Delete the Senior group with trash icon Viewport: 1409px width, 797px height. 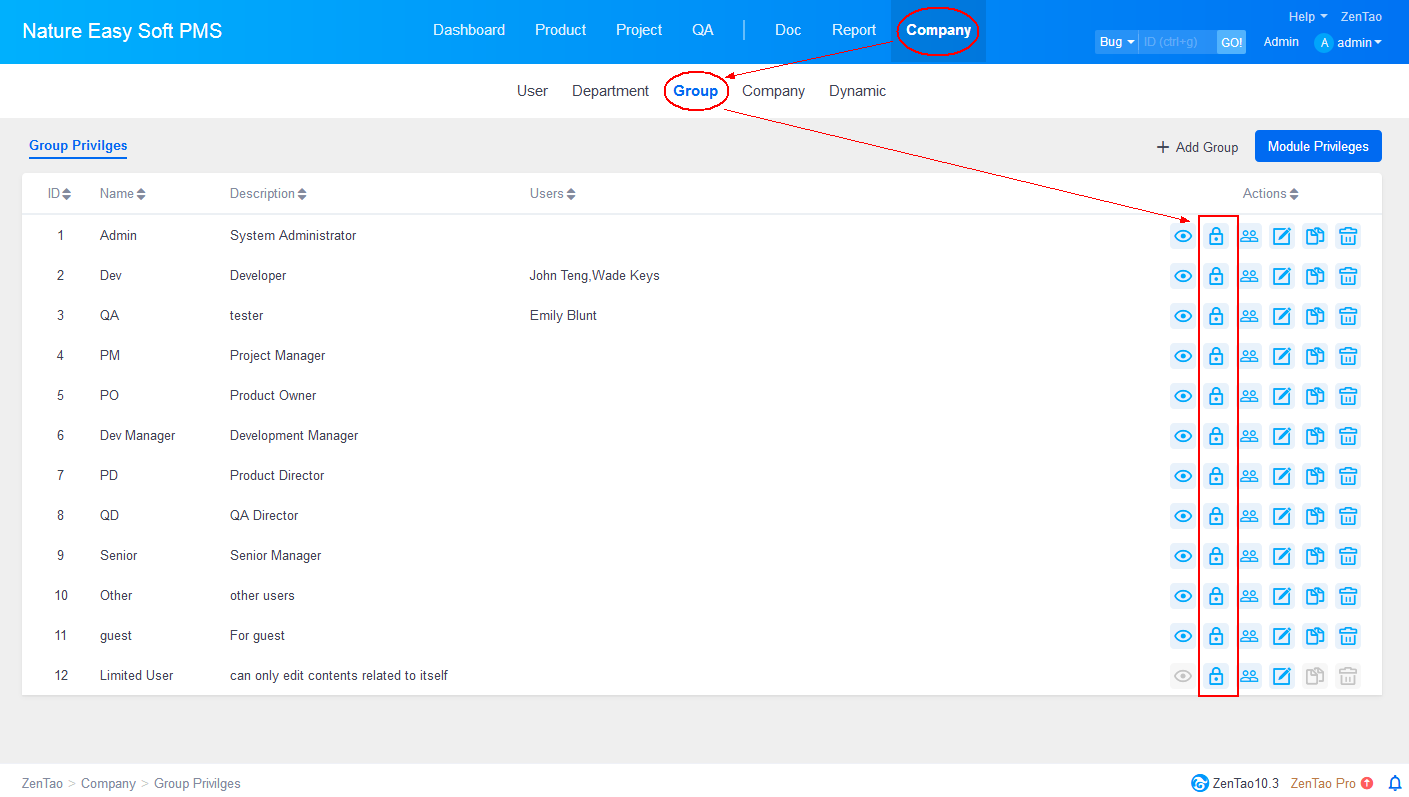point(1348,556)
